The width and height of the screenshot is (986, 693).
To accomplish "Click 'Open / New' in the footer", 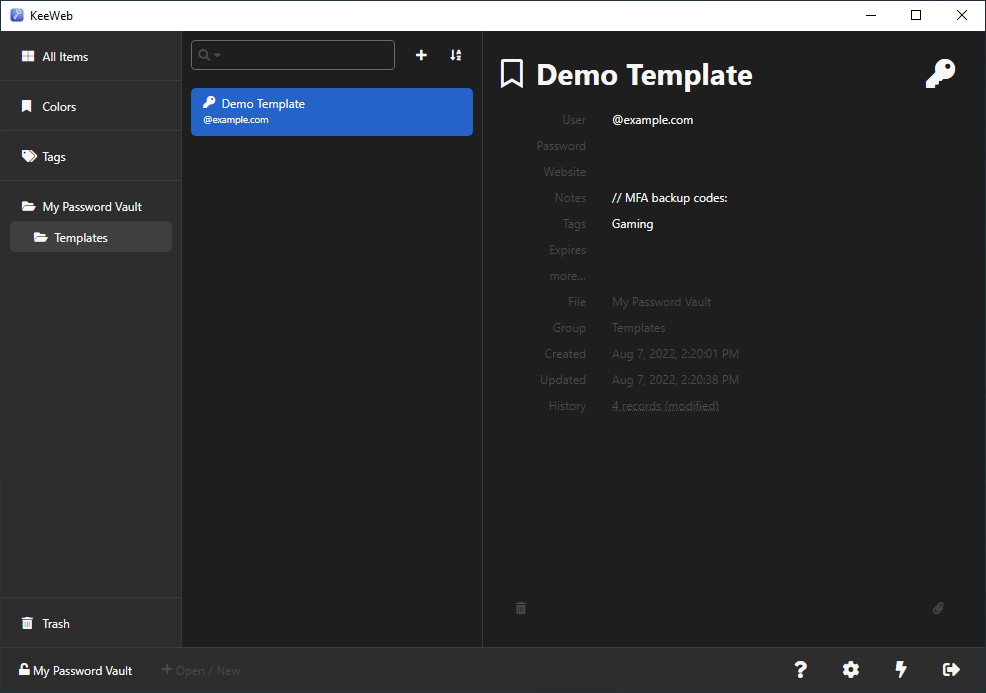I will 201,670.
